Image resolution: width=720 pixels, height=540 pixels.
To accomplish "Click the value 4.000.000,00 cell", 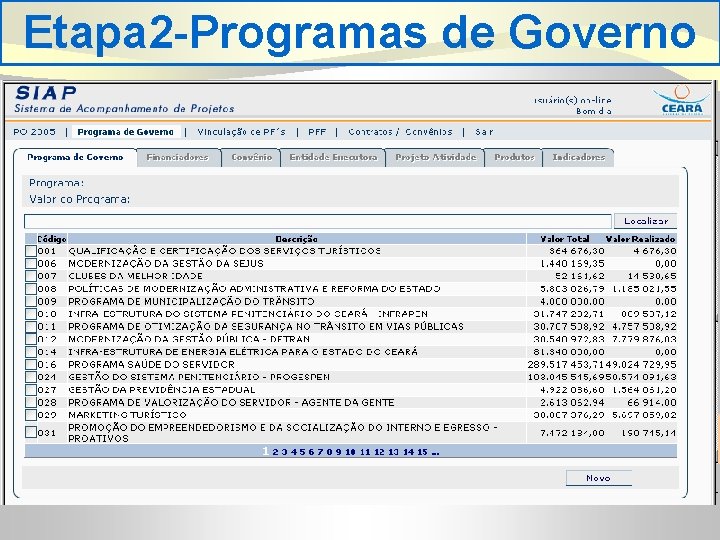I will (x=572, y=302).
